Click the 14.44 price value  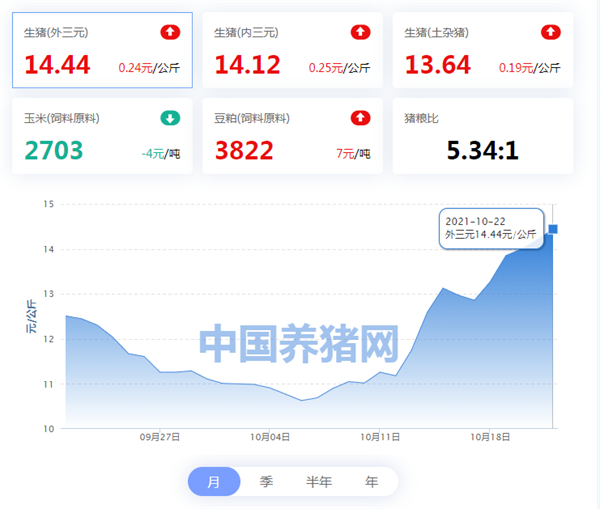coord(57,64)
